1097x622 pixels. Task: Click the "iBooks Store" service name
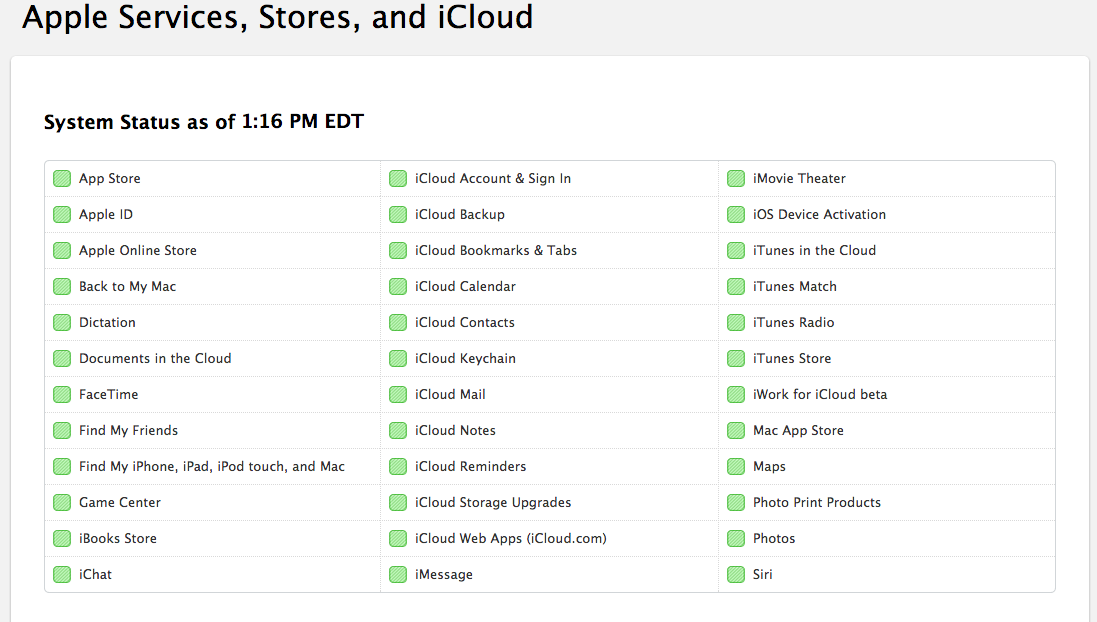point(118,539)
